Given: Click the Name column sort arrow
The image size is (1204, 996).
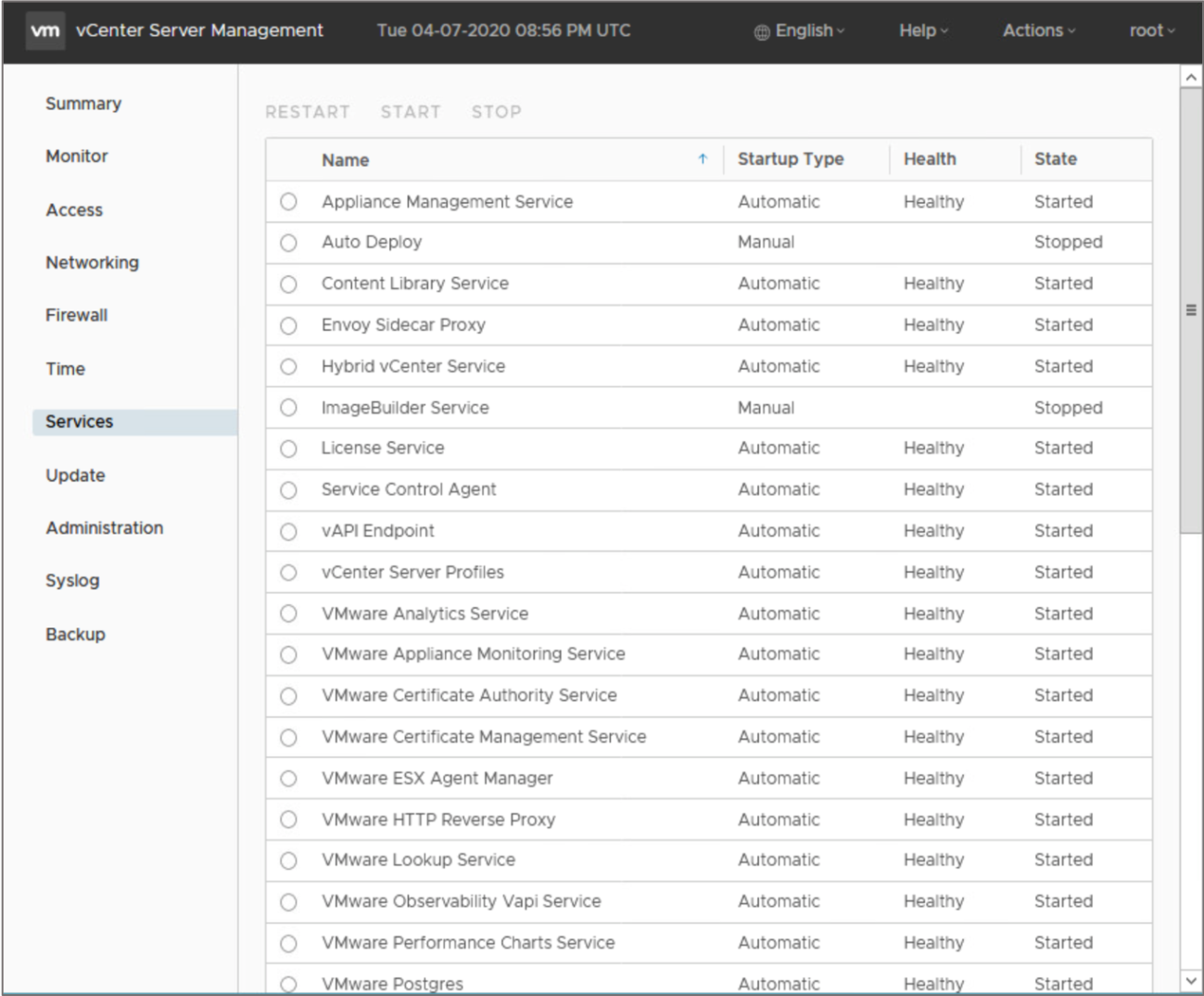Looking at the screenshot, I should click(x=703, y=159).
